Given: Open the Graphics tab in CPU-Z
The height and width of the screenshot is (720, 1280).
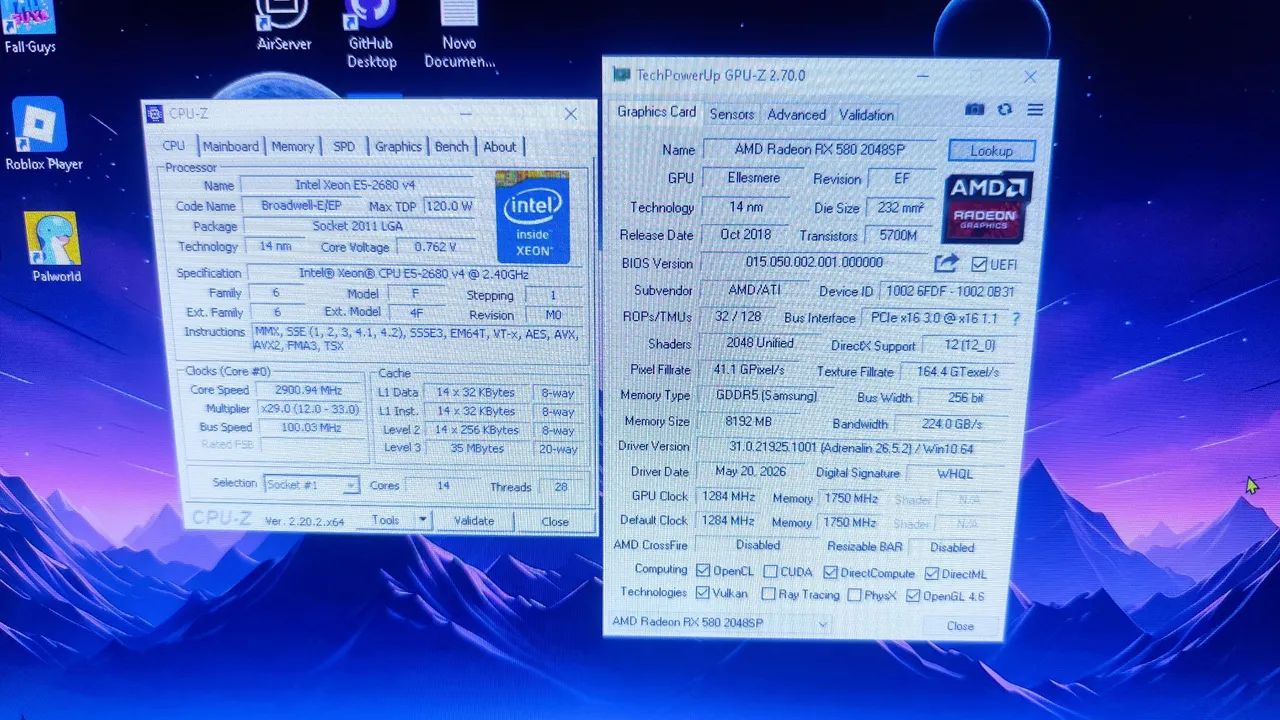Looking at the screenshot, I should (x=398, y=146).
